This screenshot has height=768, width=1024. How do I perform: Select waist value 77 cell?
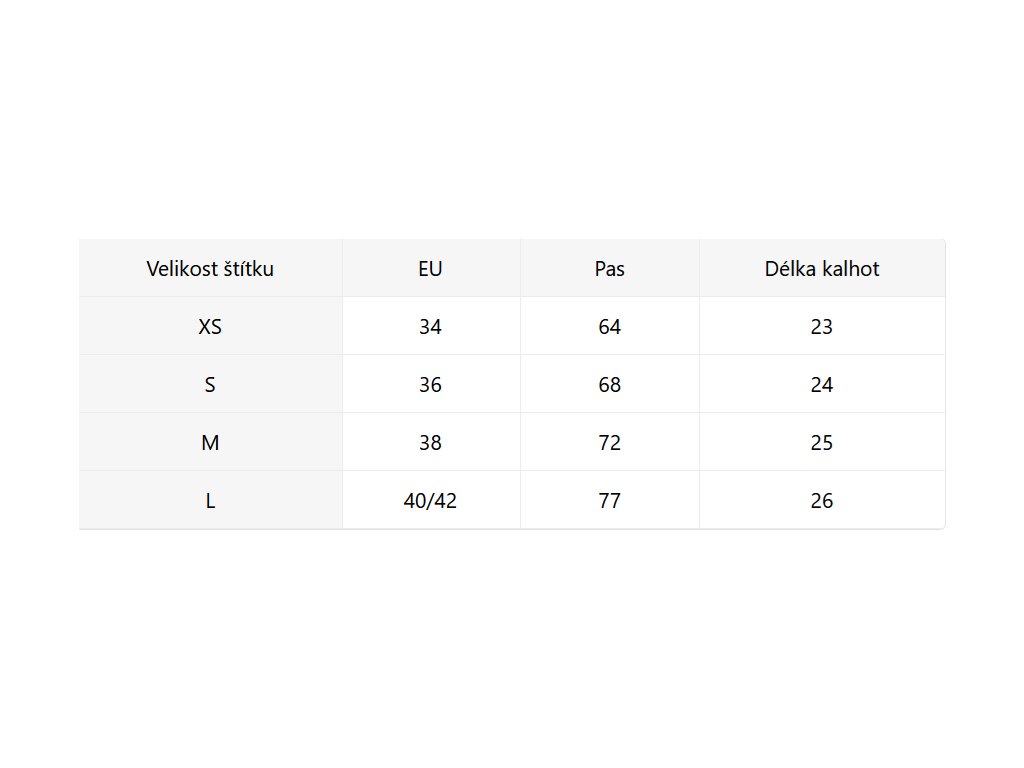(x=609, y=501)
